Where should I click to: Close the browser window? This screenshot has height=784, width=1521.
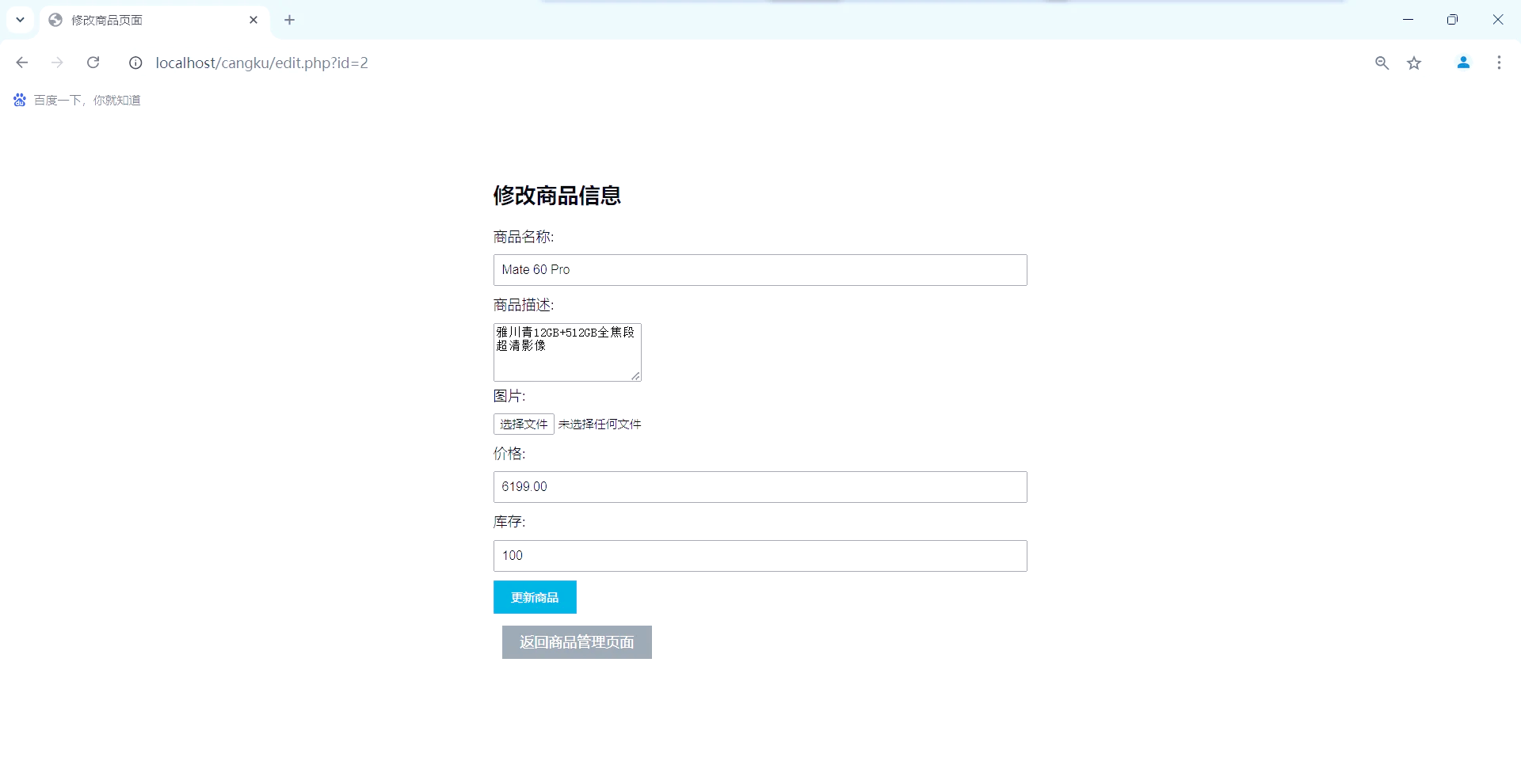pos(1497,20)
